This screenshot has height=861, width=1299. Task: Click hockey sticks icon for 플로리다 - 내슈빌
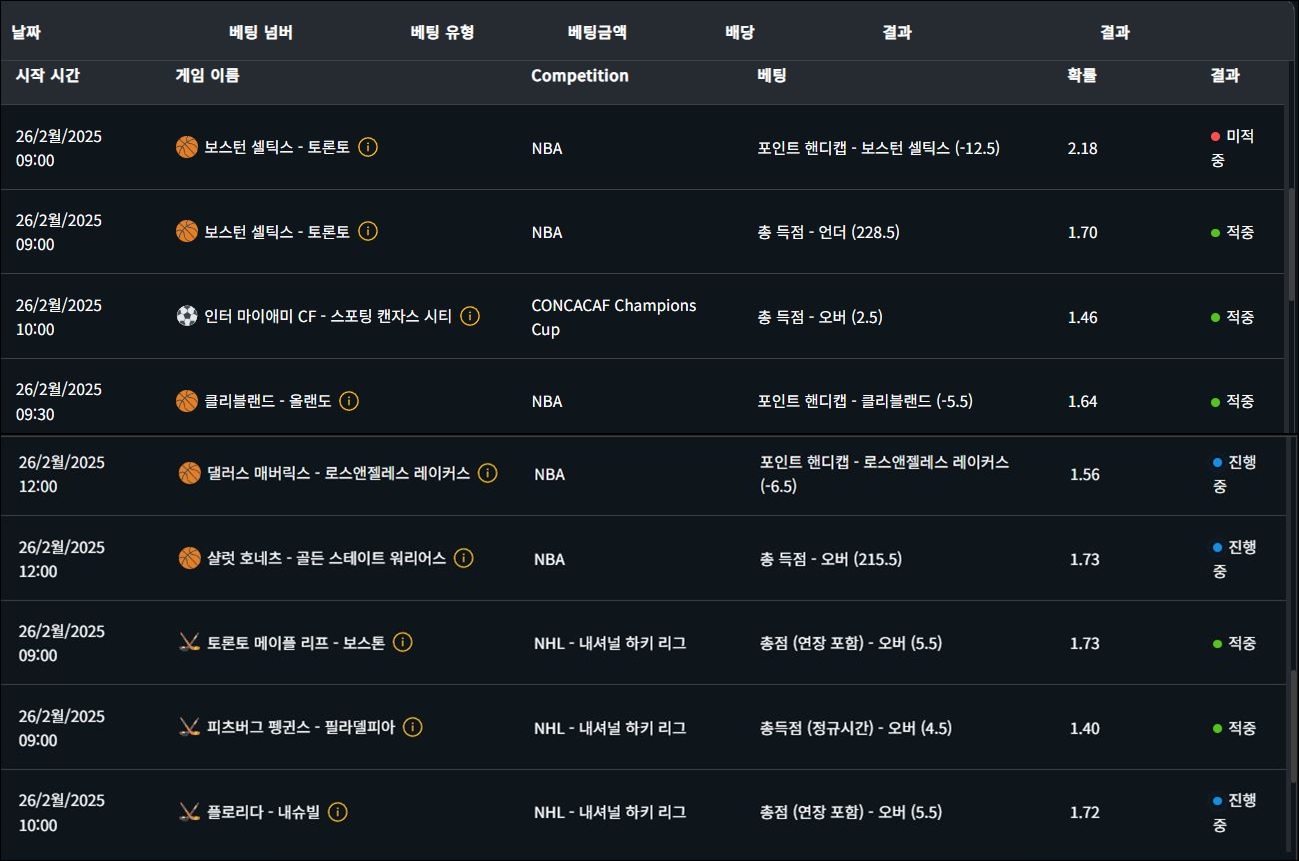pos(190,812)
